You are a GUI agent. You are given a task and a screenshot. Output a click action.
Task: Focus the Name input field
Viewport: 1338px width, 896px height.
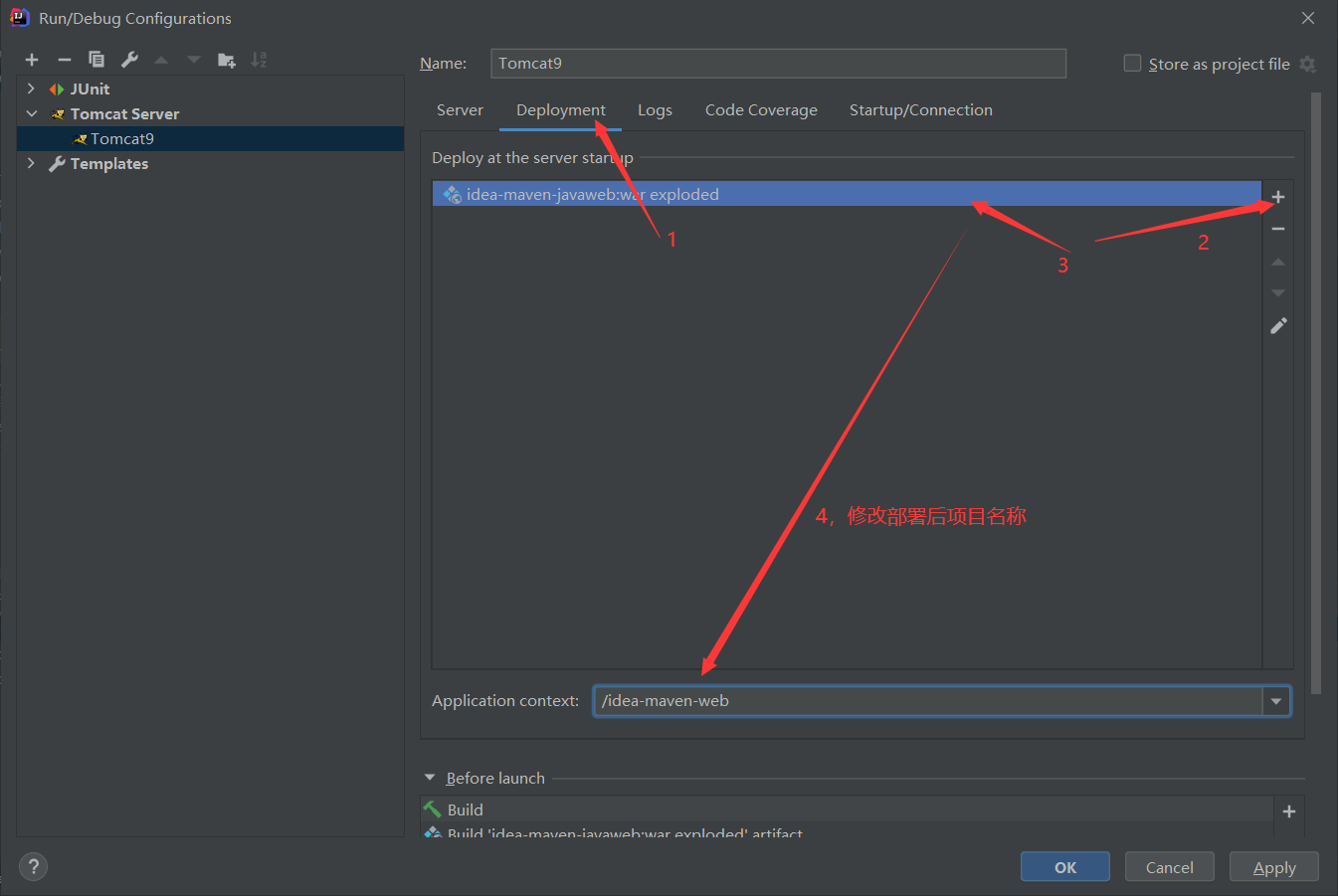point(778,64)
